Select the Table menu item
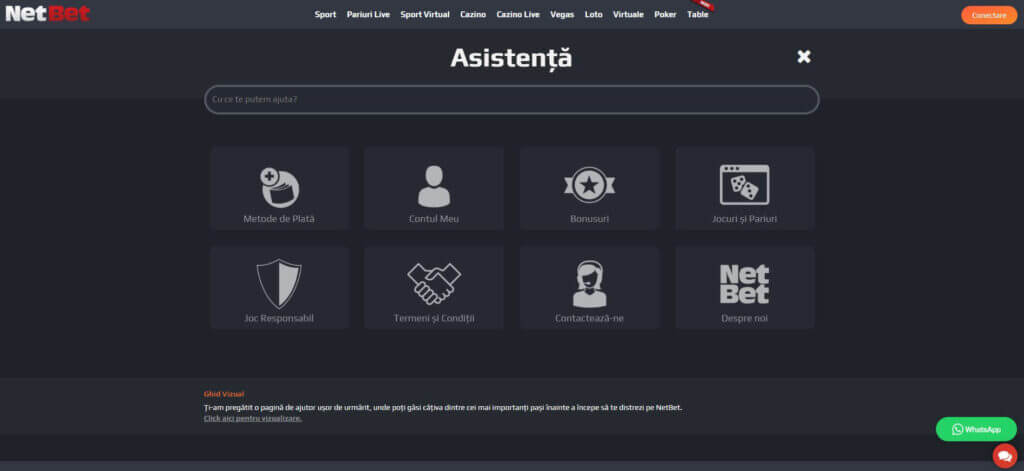 tap(697, 14)
